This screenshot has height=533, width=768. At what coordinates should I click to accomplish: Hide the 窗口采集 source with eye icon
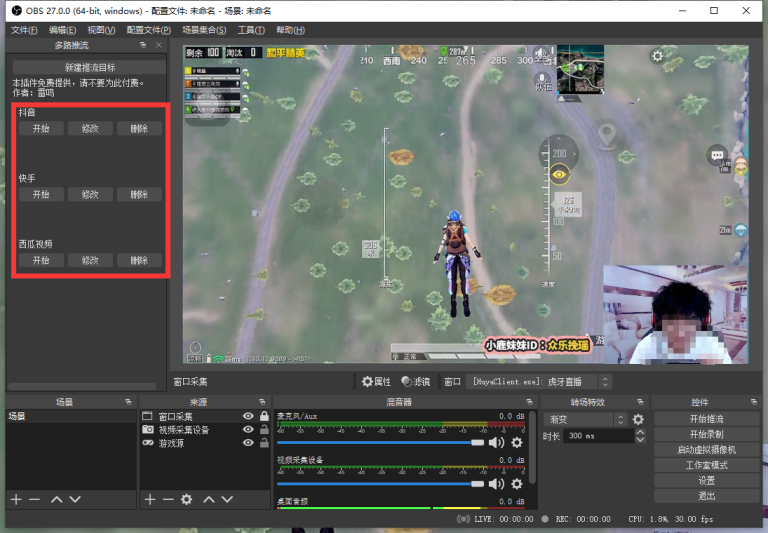[248, 416]
